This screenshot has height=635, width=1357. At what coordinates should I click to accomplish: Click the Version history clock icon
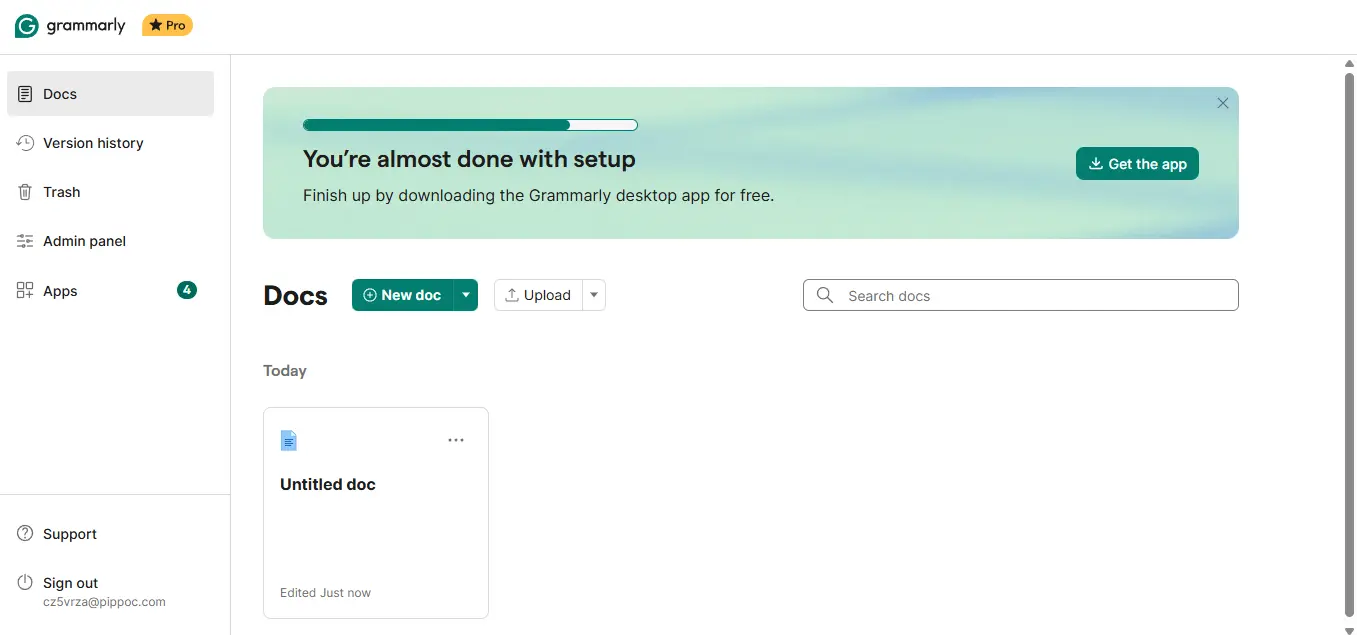pyautogui.click(x=25, y=143)
